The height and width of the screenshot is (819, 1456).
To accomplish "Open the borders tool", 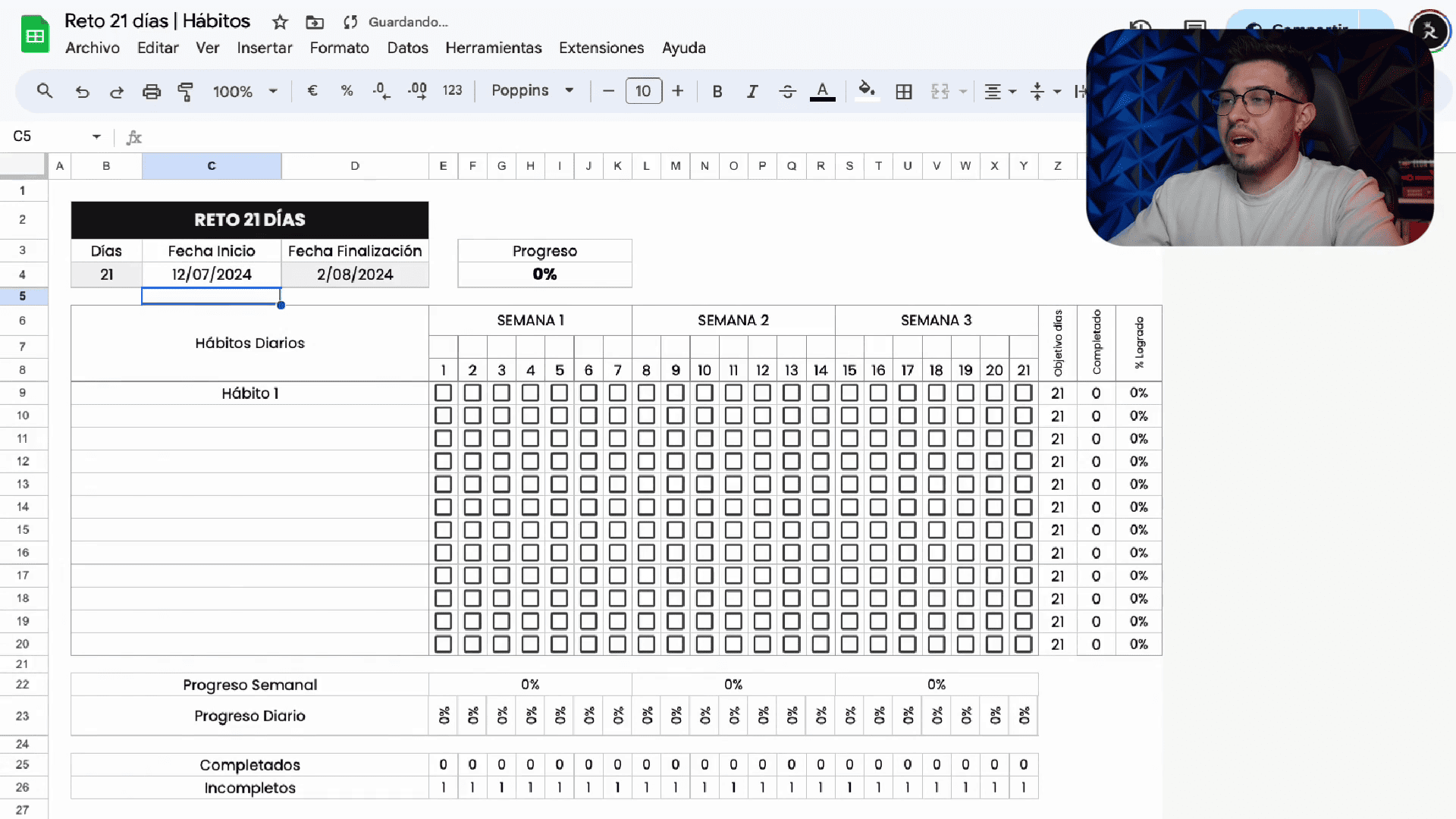I will point(903,92).
